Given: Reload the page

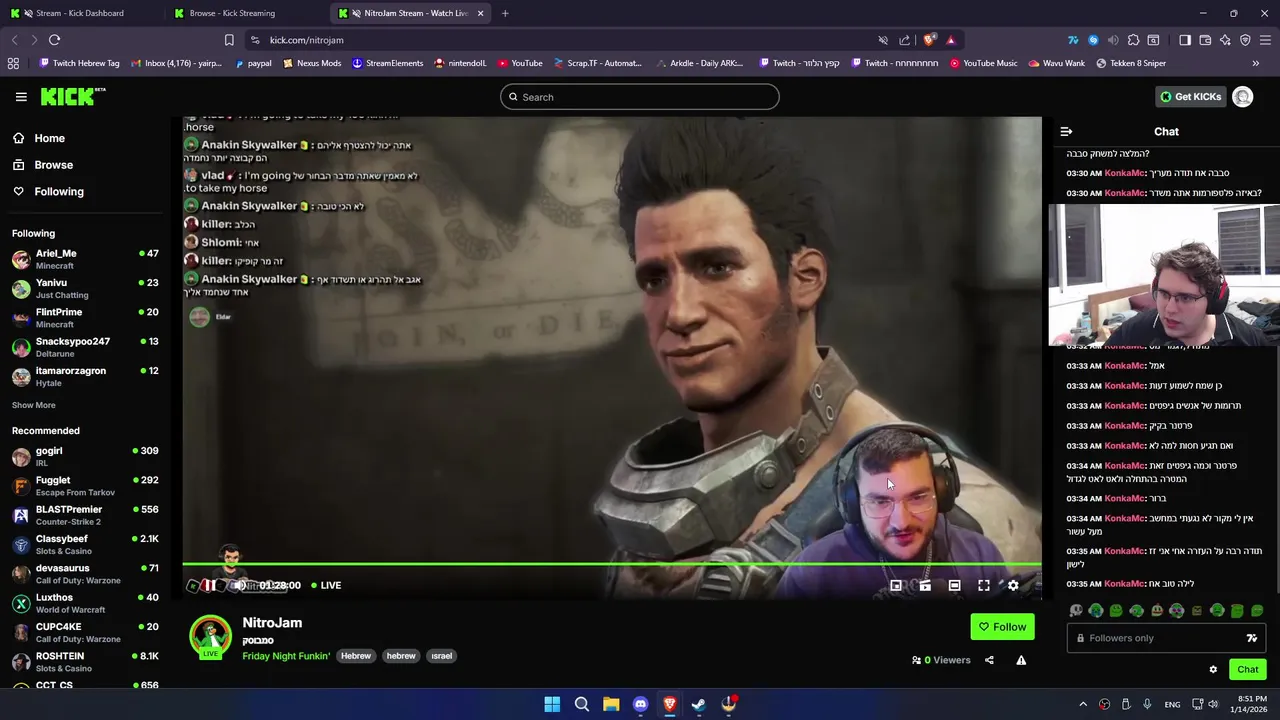Looking at the screenshot, I should tap(54, 40).
